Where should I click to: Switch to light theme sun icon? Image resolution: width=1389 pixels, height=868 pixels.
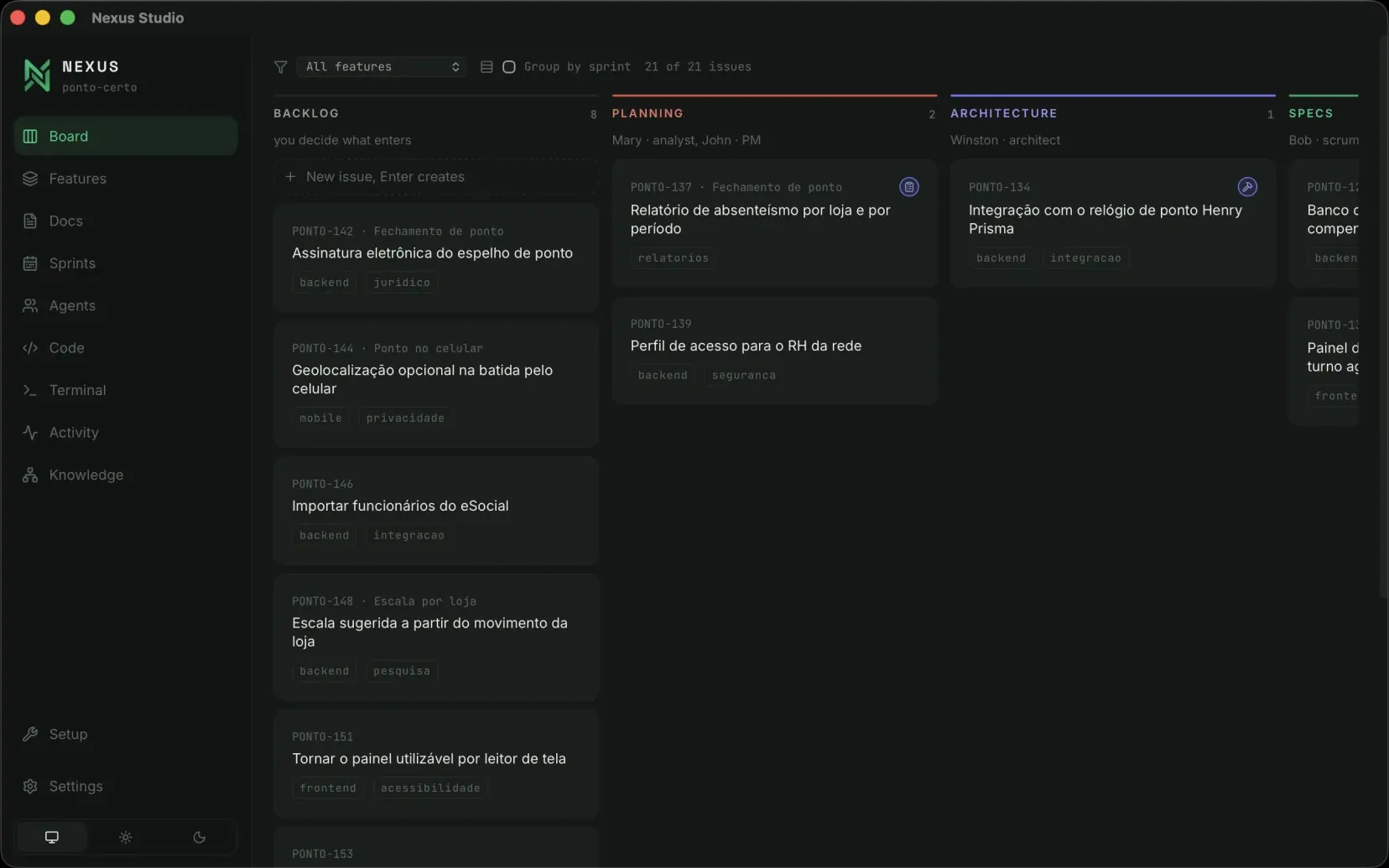pyautogui.click(x=126, y=837)
